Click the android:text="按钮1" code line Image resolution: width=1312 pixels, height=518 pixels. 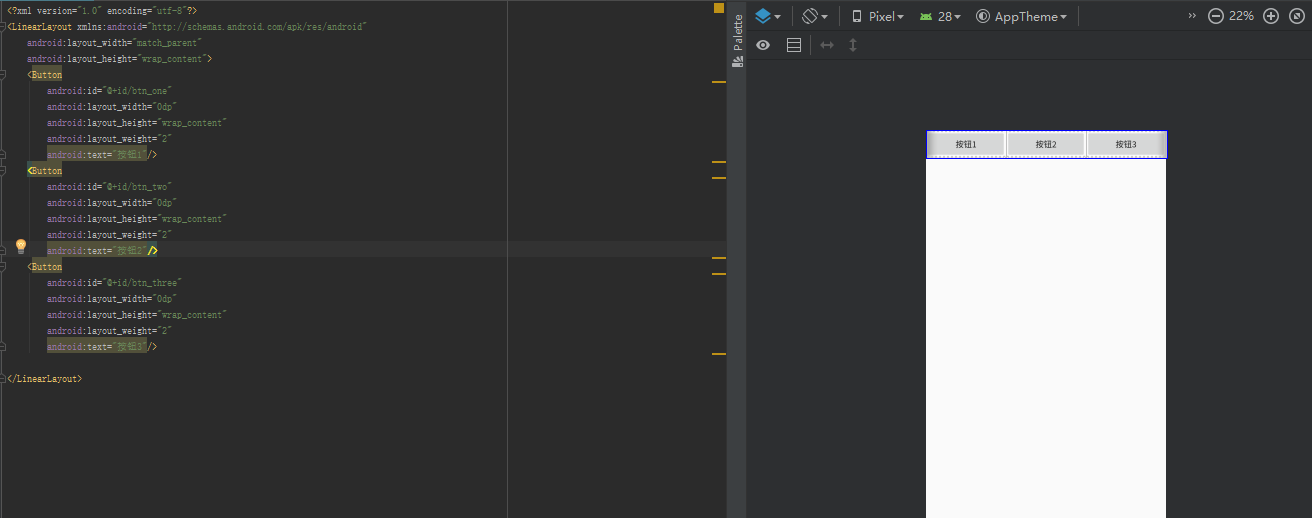(x=102, y=155)
